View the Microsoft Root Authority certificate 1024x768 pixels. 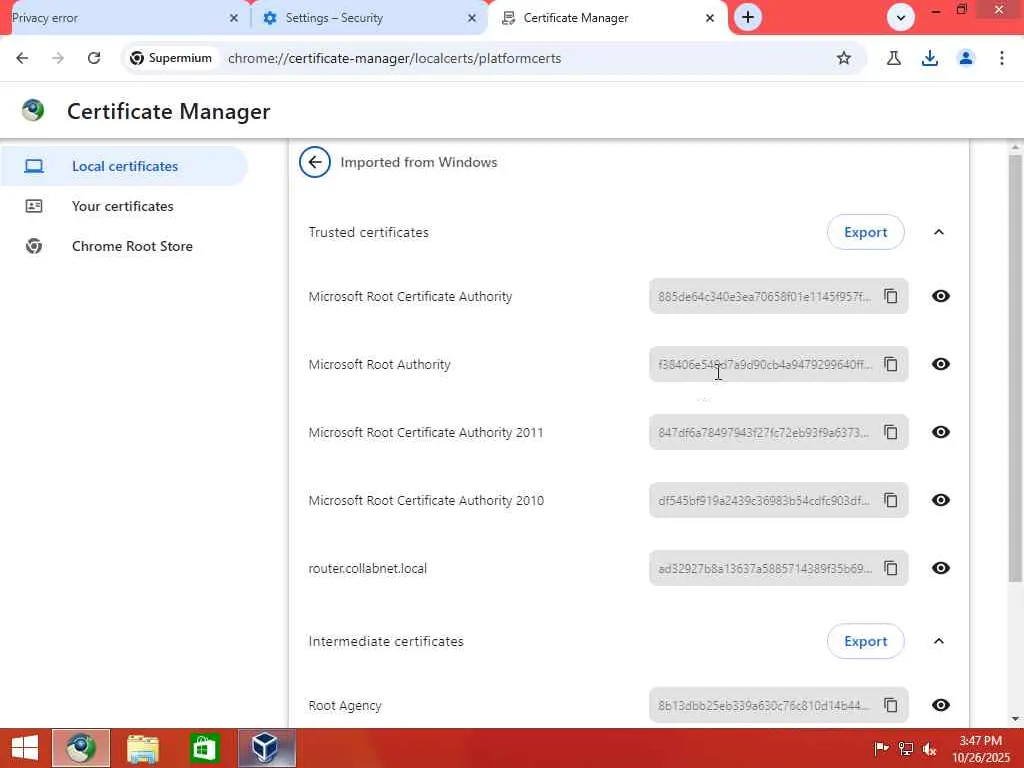coord(940,364)
